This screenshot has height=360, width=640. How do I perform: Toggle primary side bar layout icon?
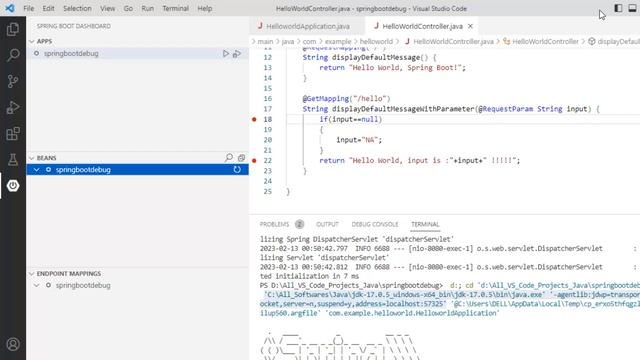tap(618, 8)
